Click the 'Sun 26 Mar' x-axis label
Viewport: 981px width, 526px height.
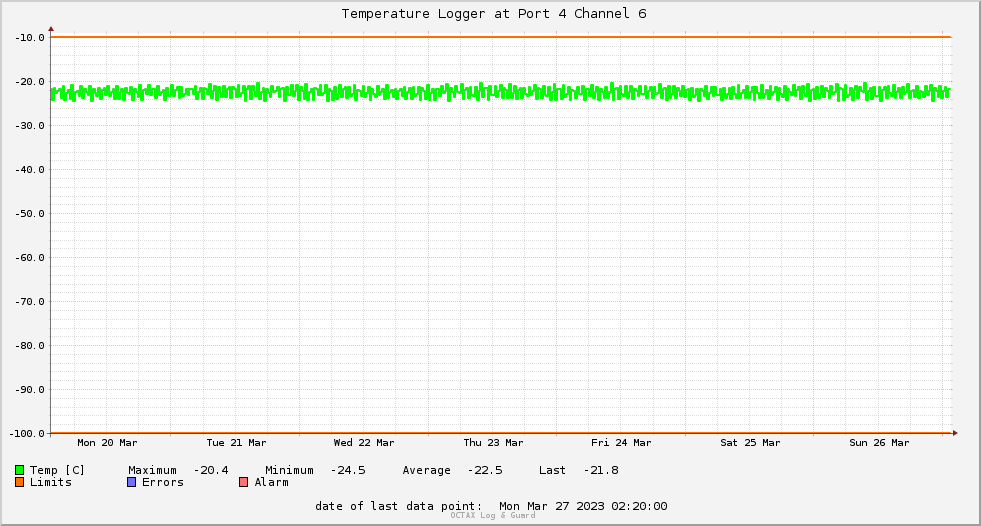point(879,443)
